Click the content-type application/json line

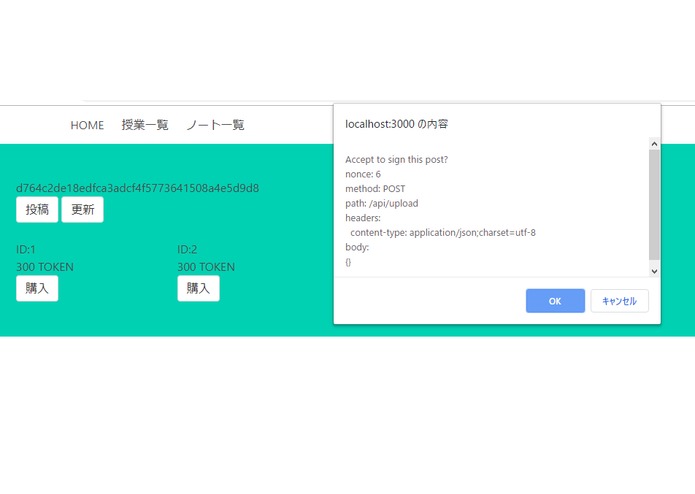[x=443, y=233]
